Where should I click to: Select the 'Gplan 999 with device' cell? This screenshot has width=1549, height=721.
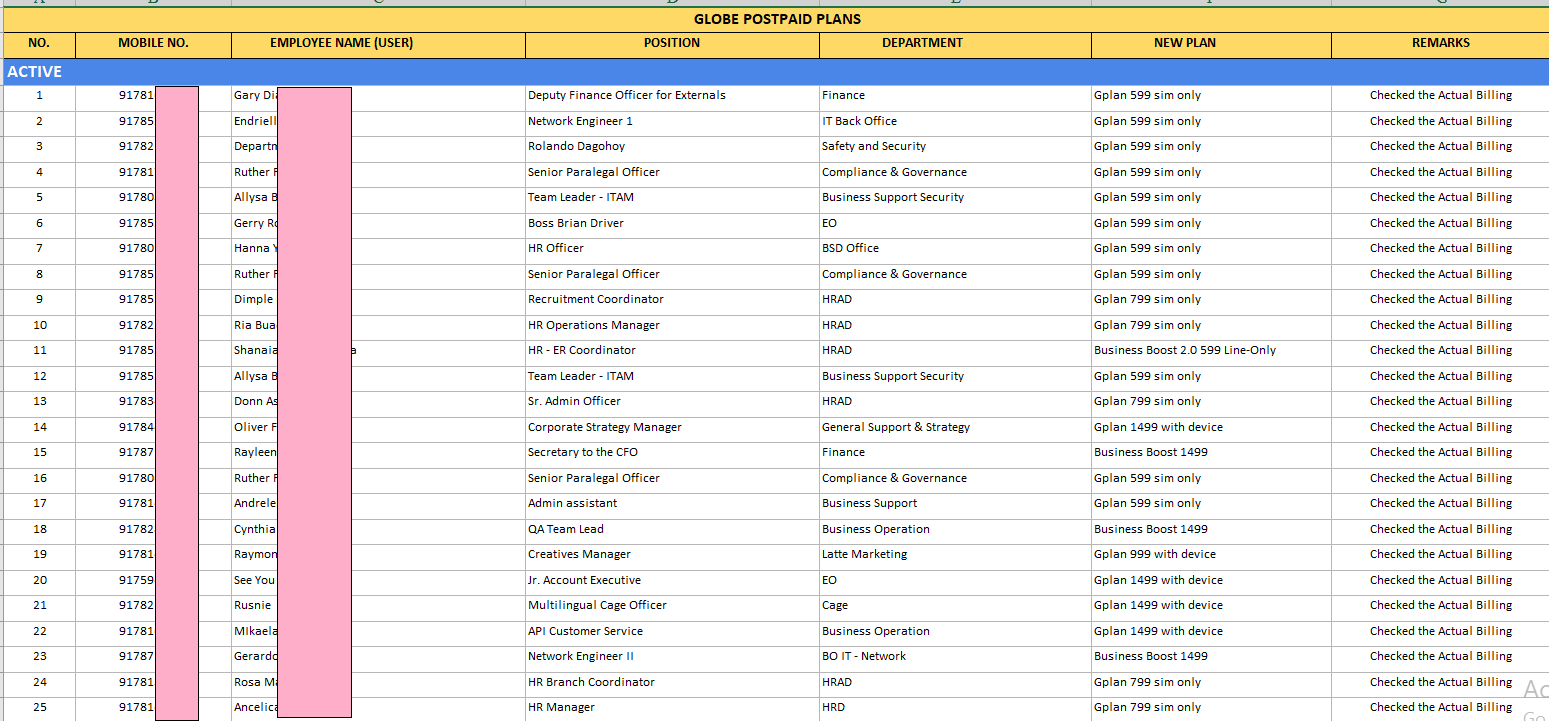click(x=1211, y=555)
